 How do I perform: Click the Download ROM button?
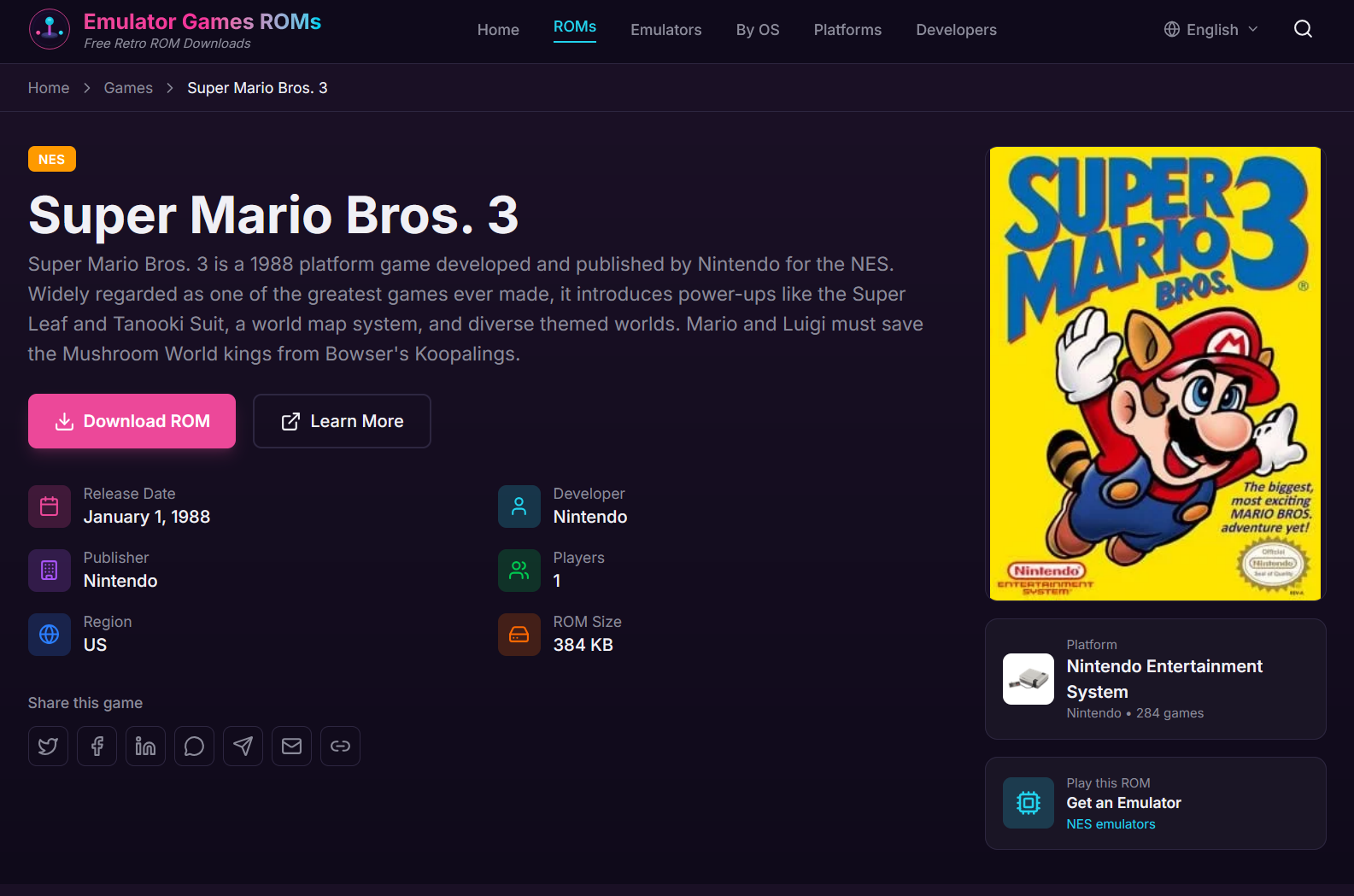132,421
